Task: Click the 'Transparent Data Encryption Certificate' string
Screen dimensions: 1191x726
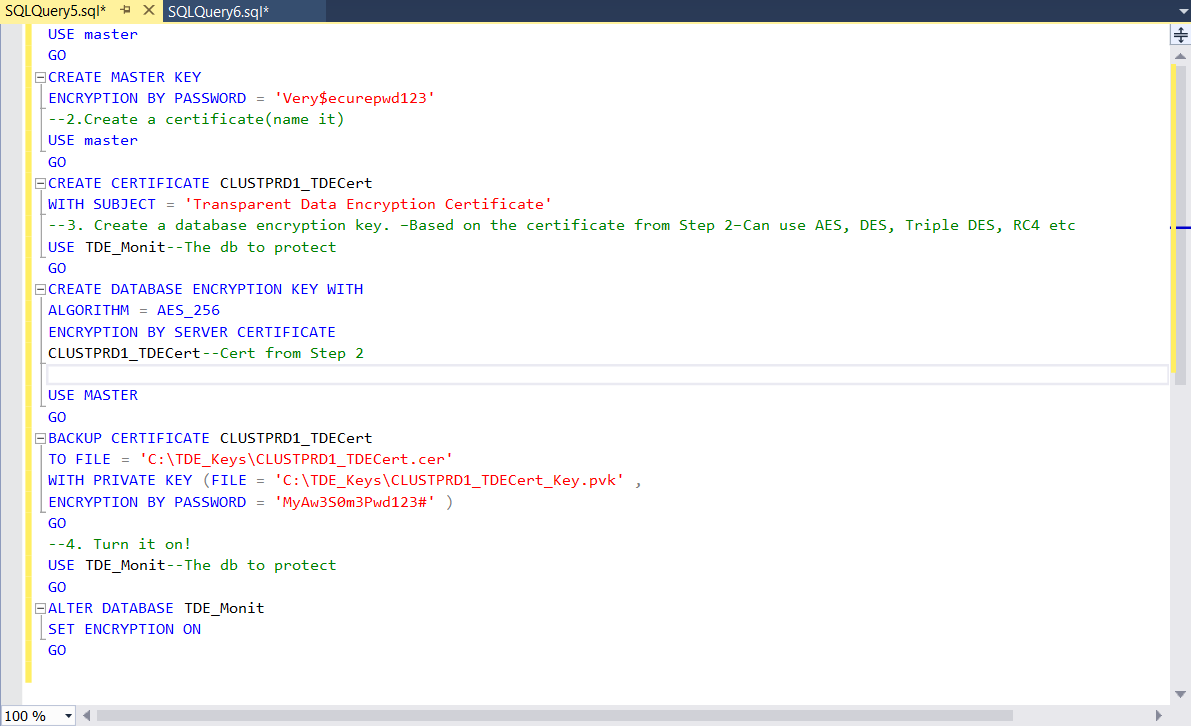Action: [368, 204]
